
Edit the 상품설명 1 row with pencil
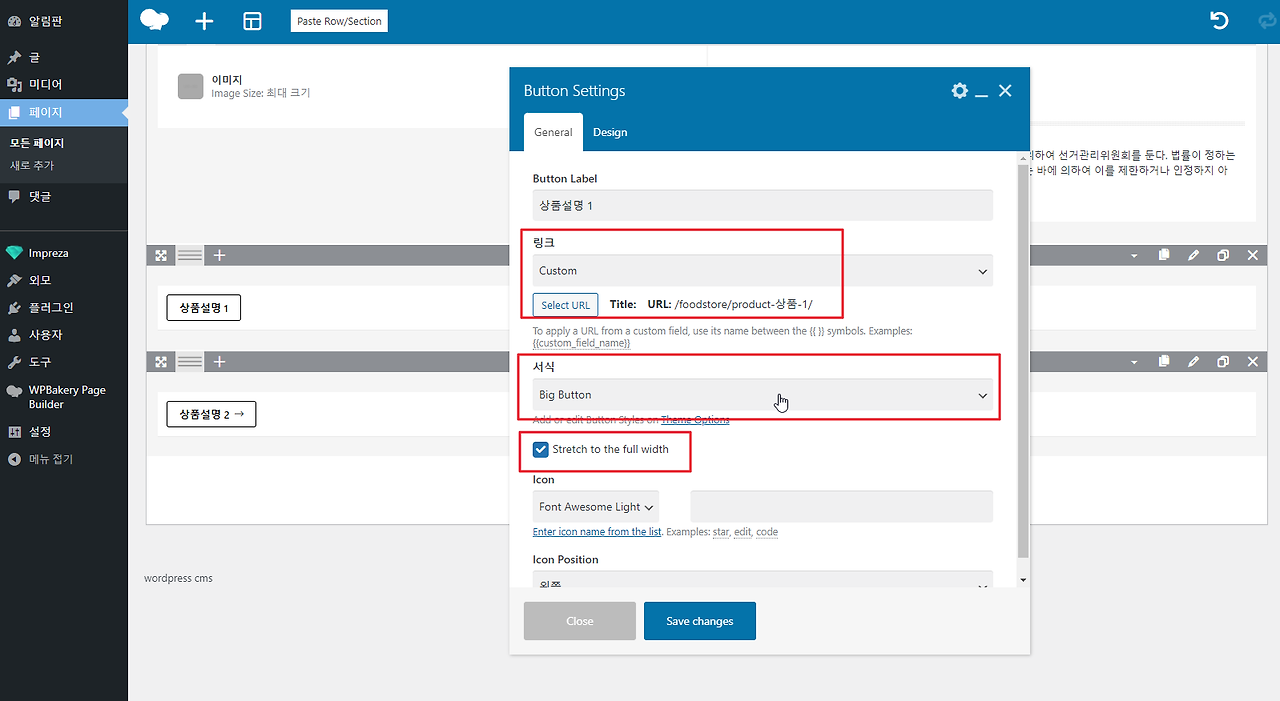[x=1194, y=256]
